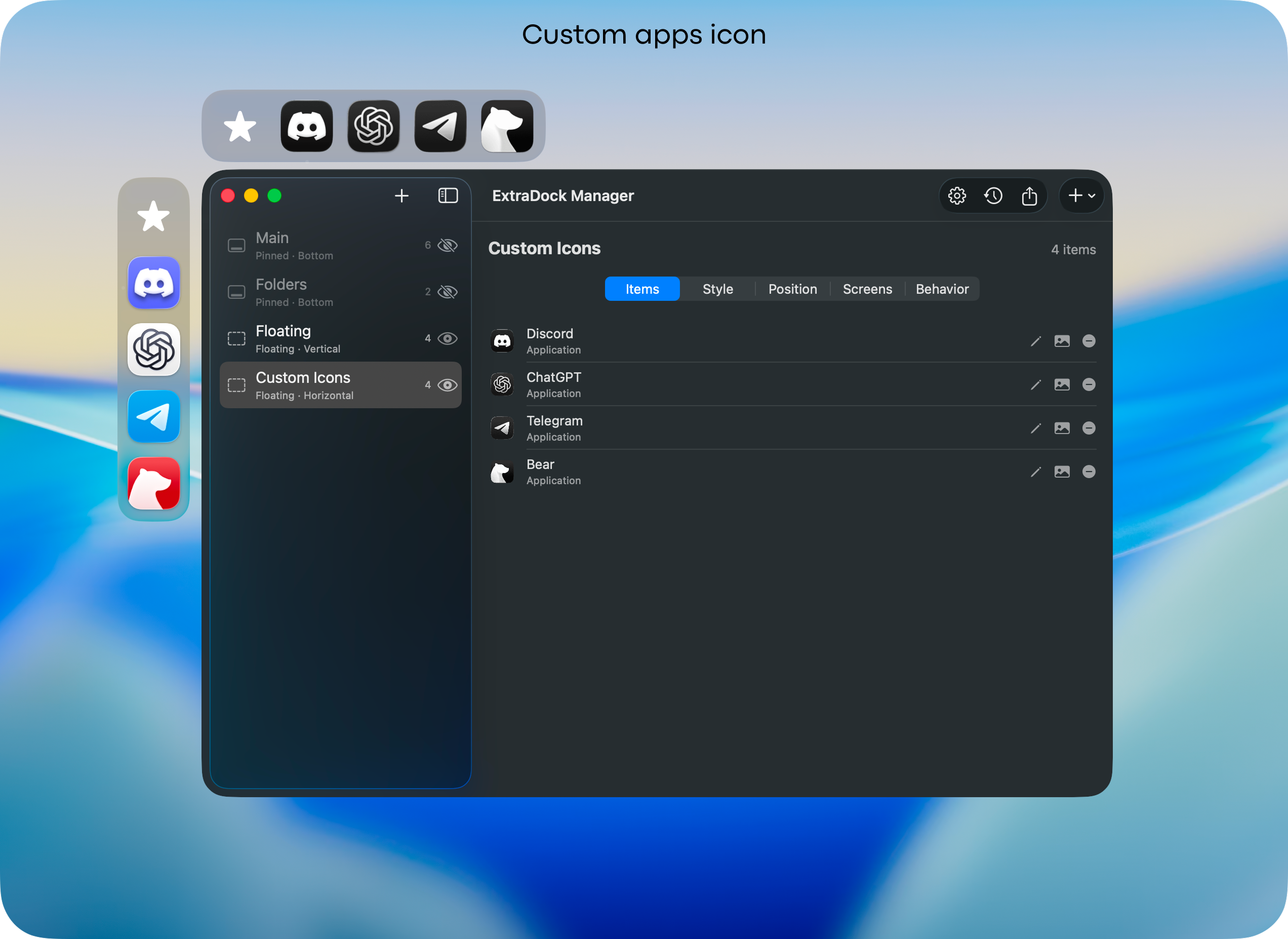Switch to the Items tab
Image resolution: width=1288 pixels, height=939 pixels.
click(642, 289)
